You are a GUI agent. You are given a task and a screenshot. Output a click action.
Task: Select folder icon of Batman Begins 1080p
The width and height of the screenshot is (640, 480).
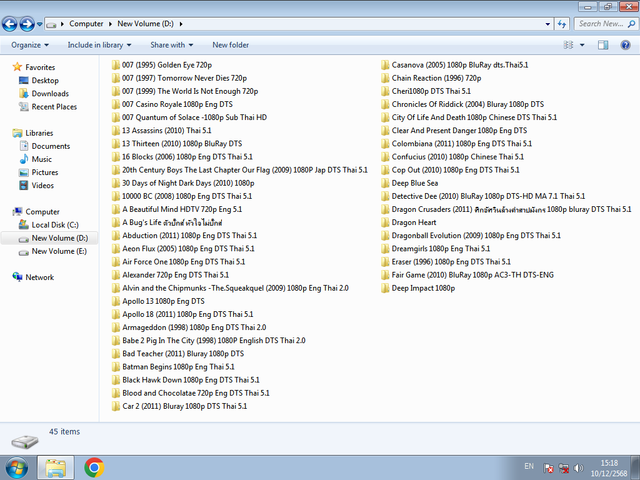(116, 367)
